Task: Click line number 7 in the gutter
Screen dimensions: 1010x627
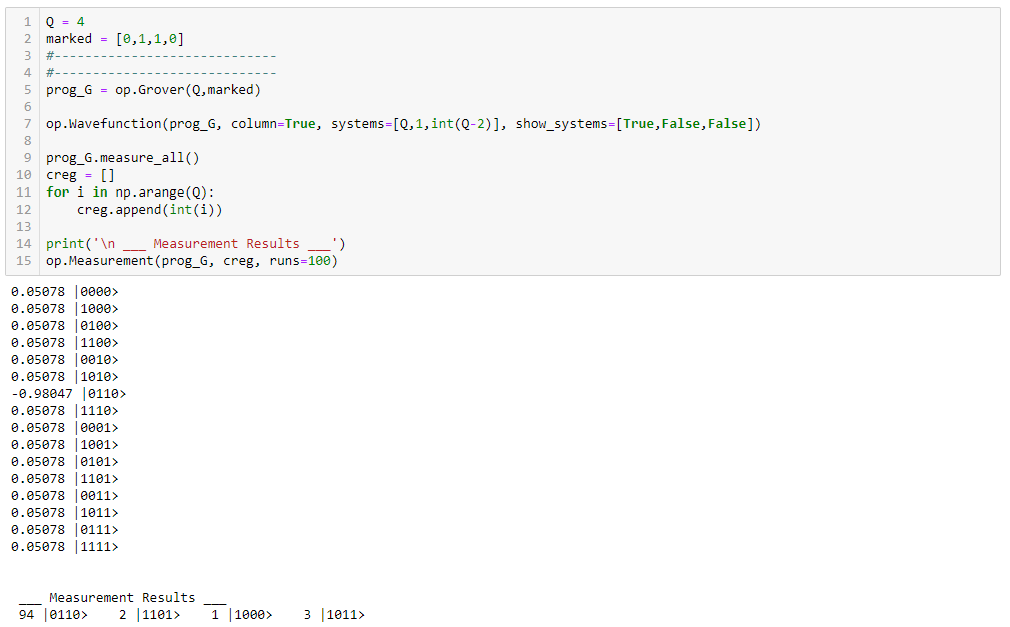Action: click(x=26, y=124)
